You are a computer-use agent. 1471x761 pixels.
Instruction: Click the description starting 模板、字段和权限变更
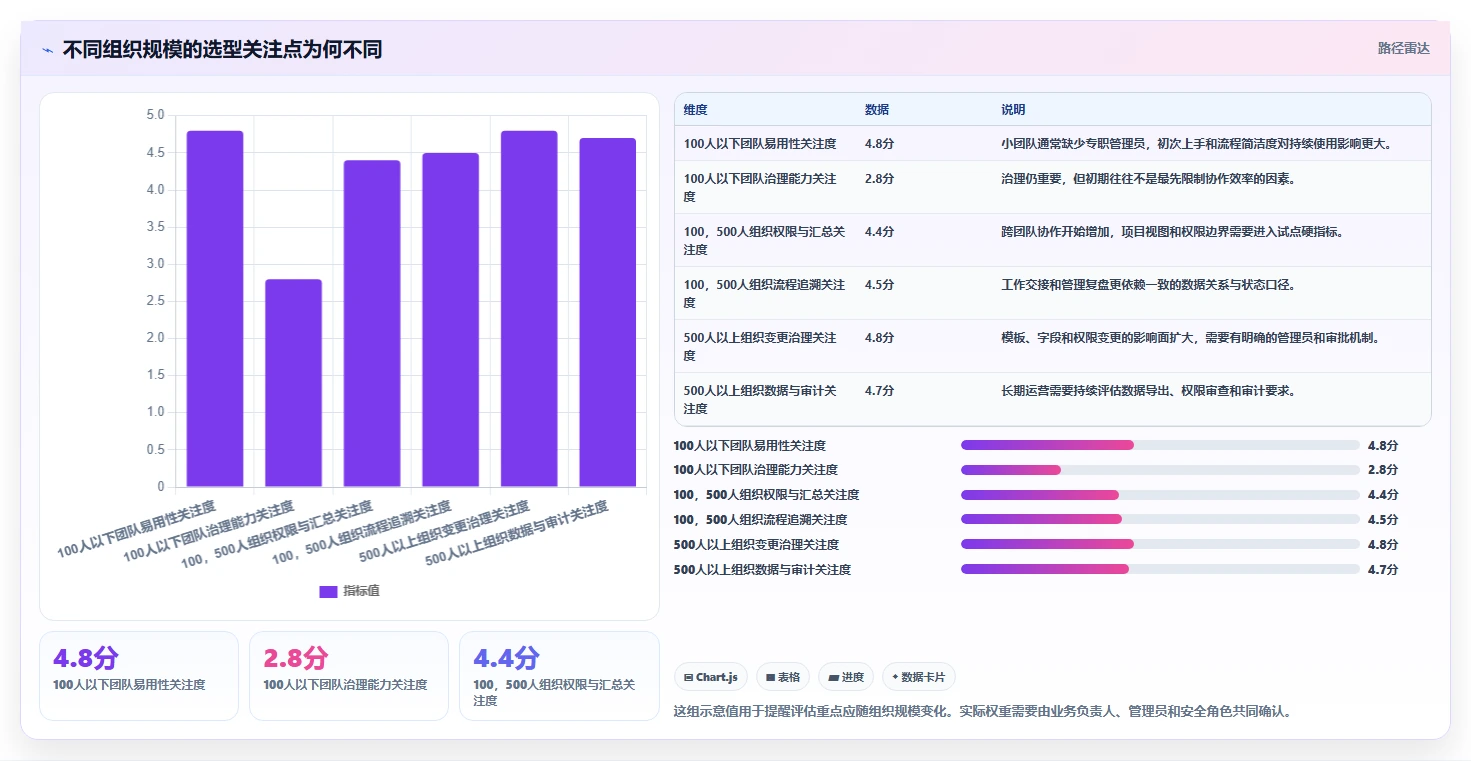[x=1191, y=338]
